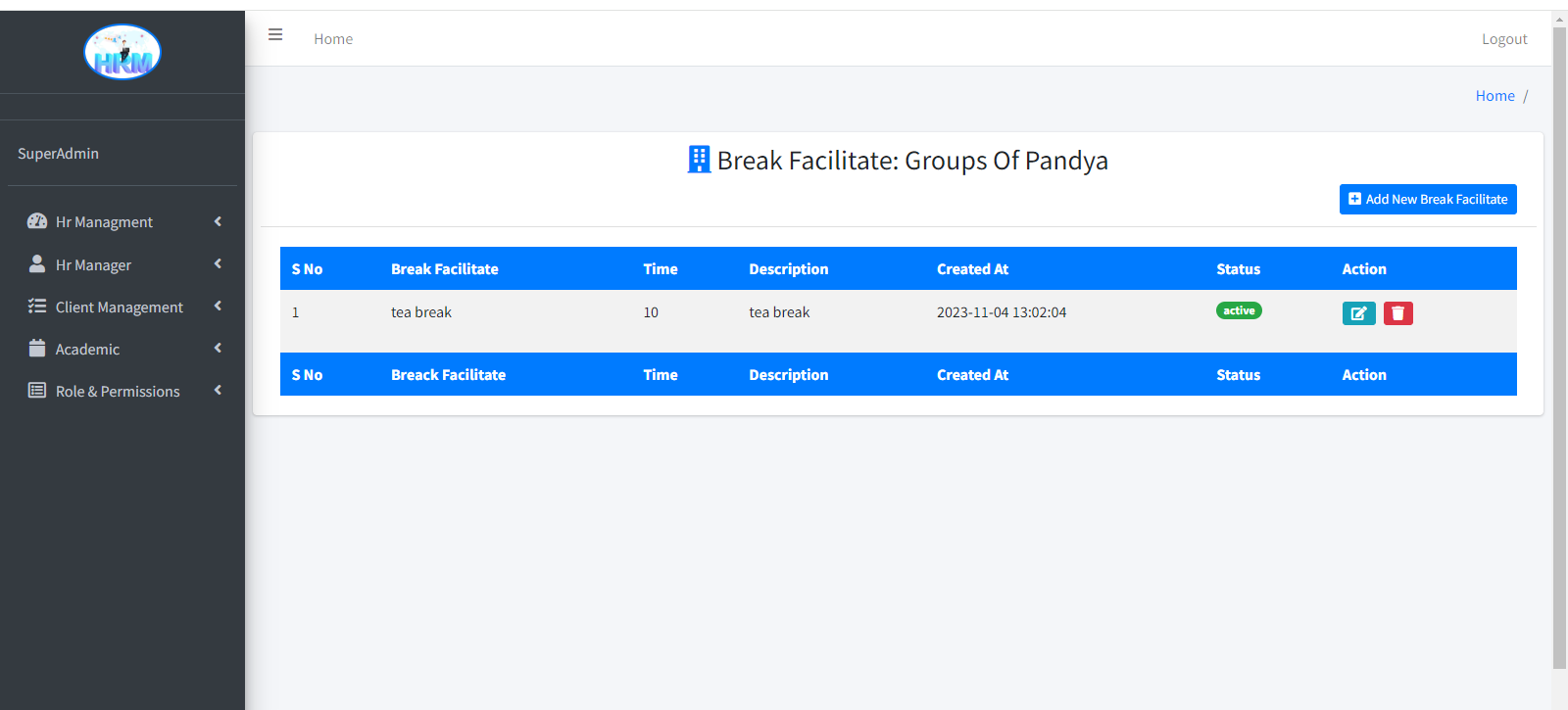Image resolution: width=1568 pixels, height=710 pixels.
Task: Delete the tea break entry
Action: [x=1397, y=313]
